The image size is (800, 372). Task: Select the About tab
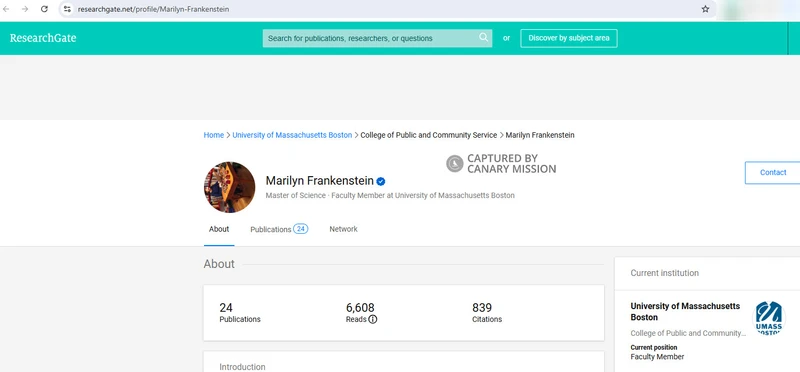(x=219, y=229)
